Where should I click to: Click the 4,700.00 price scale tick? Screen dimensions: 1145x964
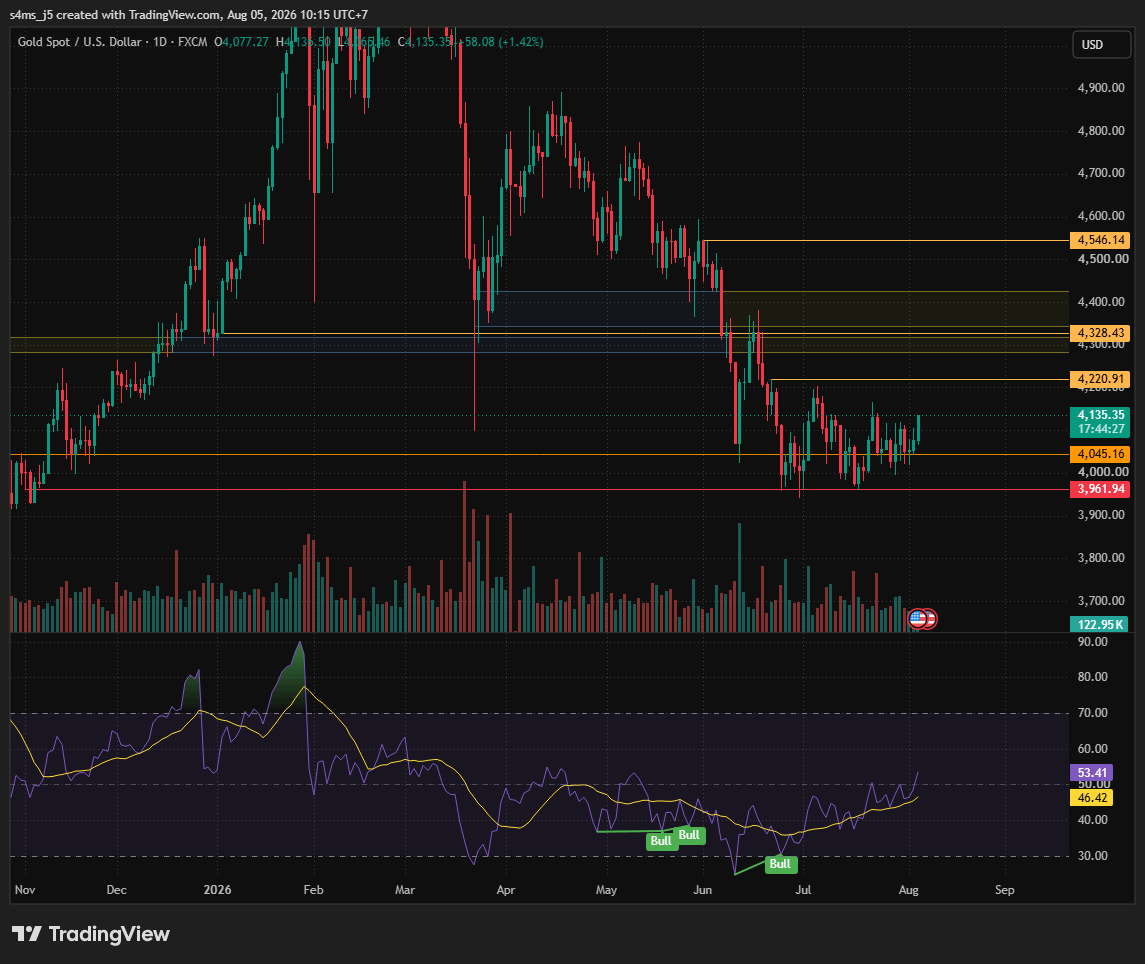1100,173
